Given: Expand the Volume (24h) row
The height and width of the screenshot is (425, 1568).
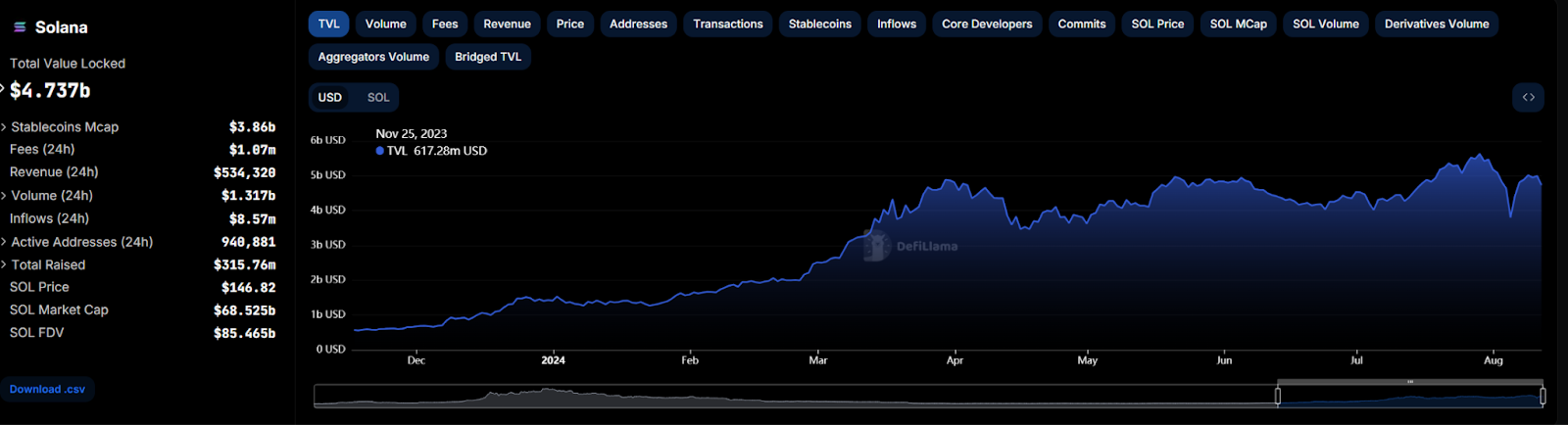Looking at the screenshot, I should click(x=4, y=196).
